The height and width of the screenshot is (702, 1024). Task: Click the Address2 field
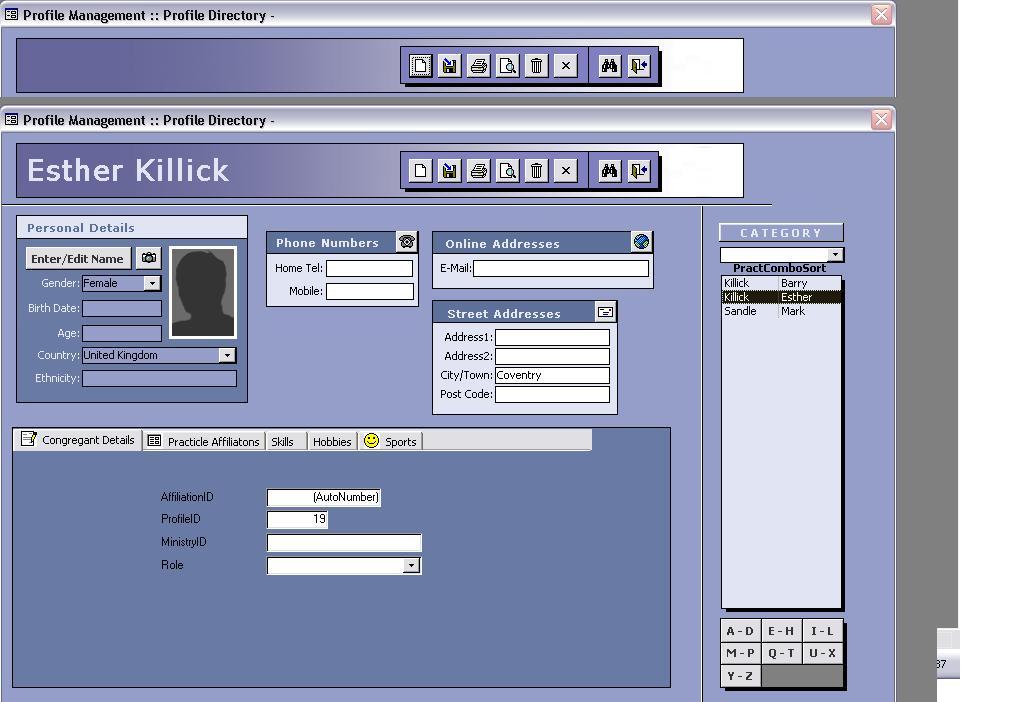(x=552, y=357)
